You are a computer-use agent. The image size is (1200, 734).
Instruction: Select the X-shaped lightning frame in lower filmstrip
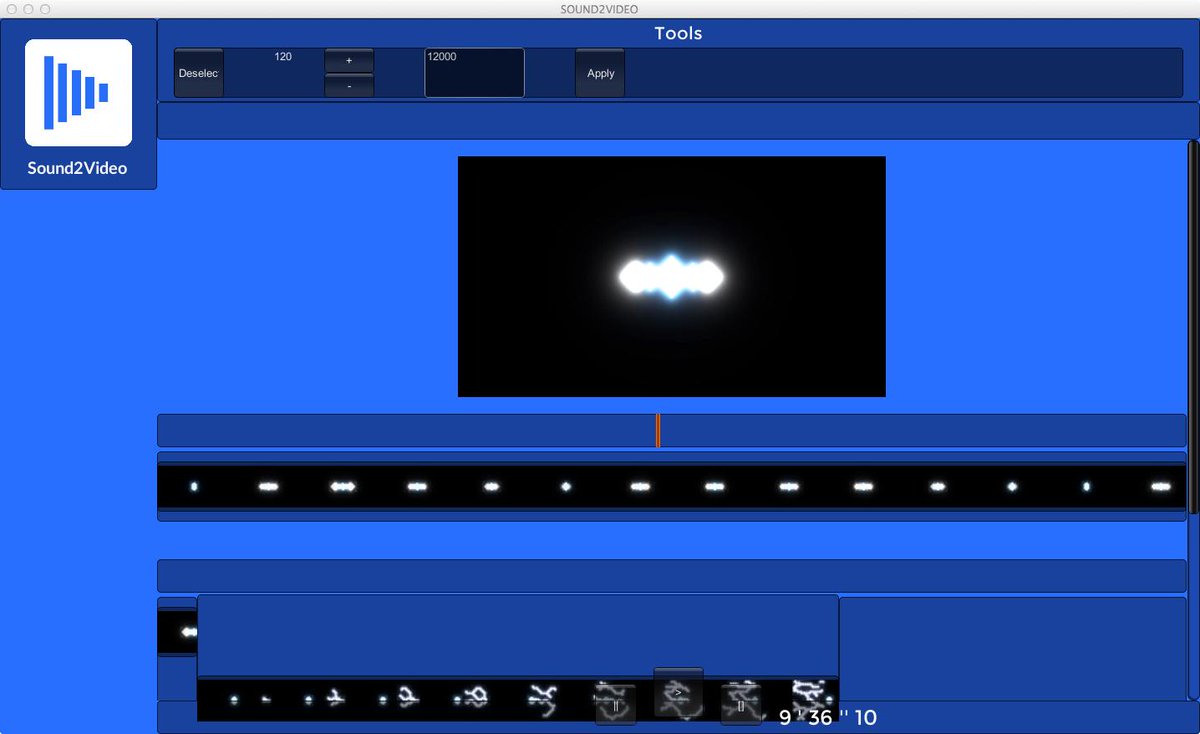[543, 699]
